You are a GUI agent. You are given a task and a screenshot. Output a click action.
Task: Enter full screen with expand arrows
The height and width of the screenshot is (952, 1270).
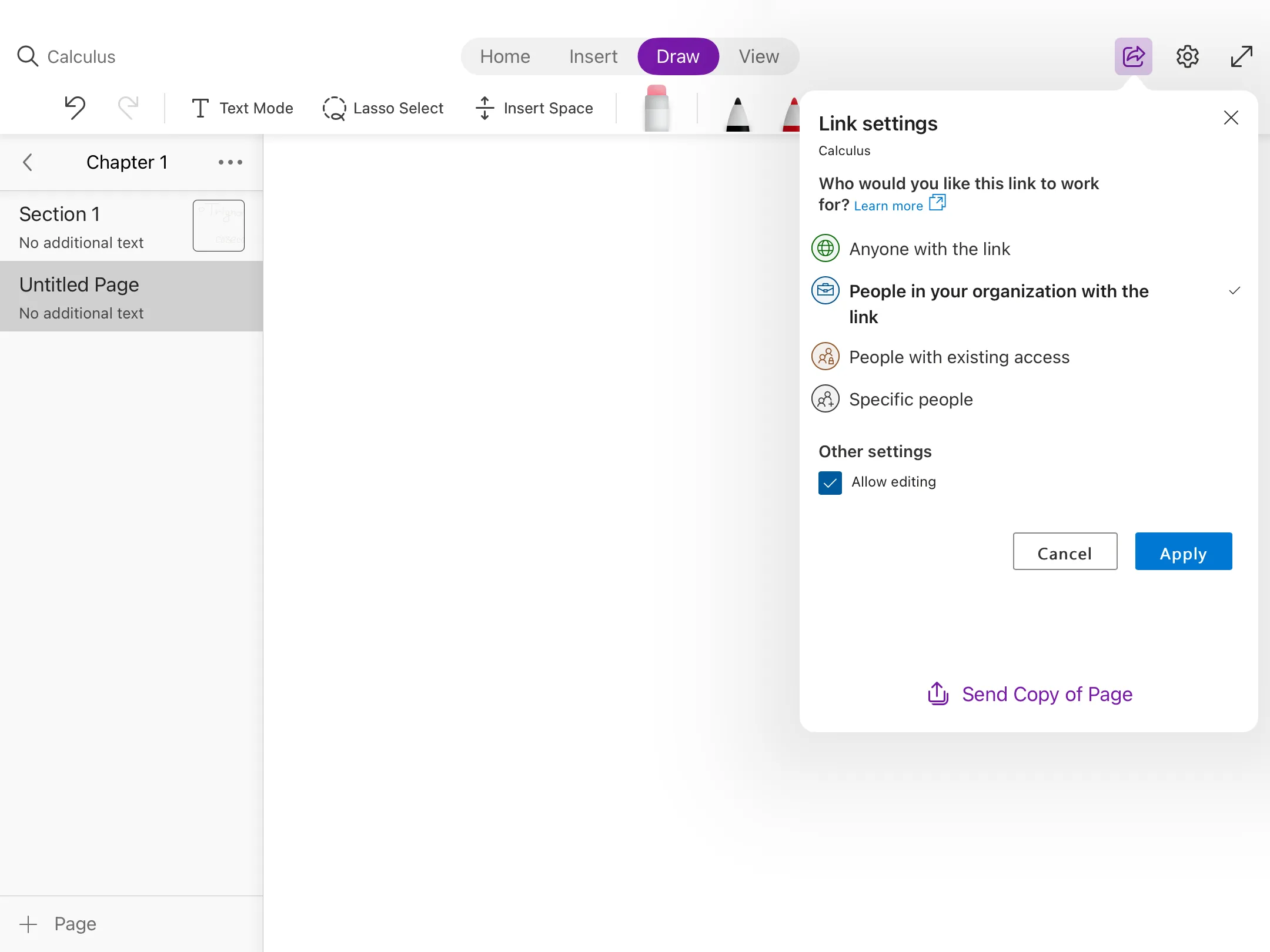coord(1241,56)
